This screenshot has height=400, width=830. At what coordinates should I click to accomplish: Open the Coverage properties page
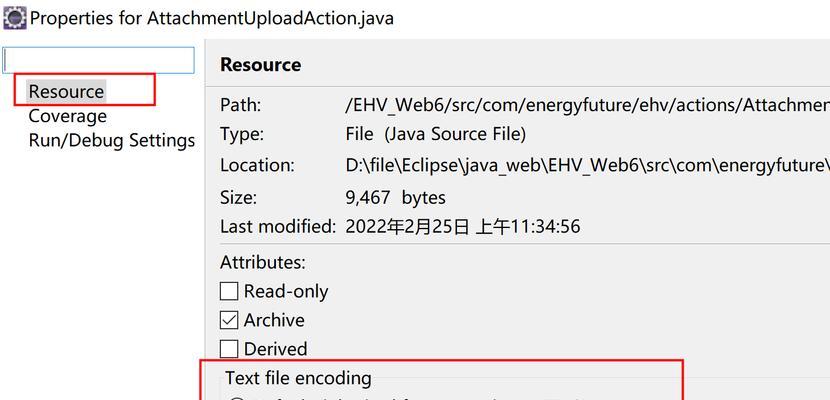(x=67, y=116)
